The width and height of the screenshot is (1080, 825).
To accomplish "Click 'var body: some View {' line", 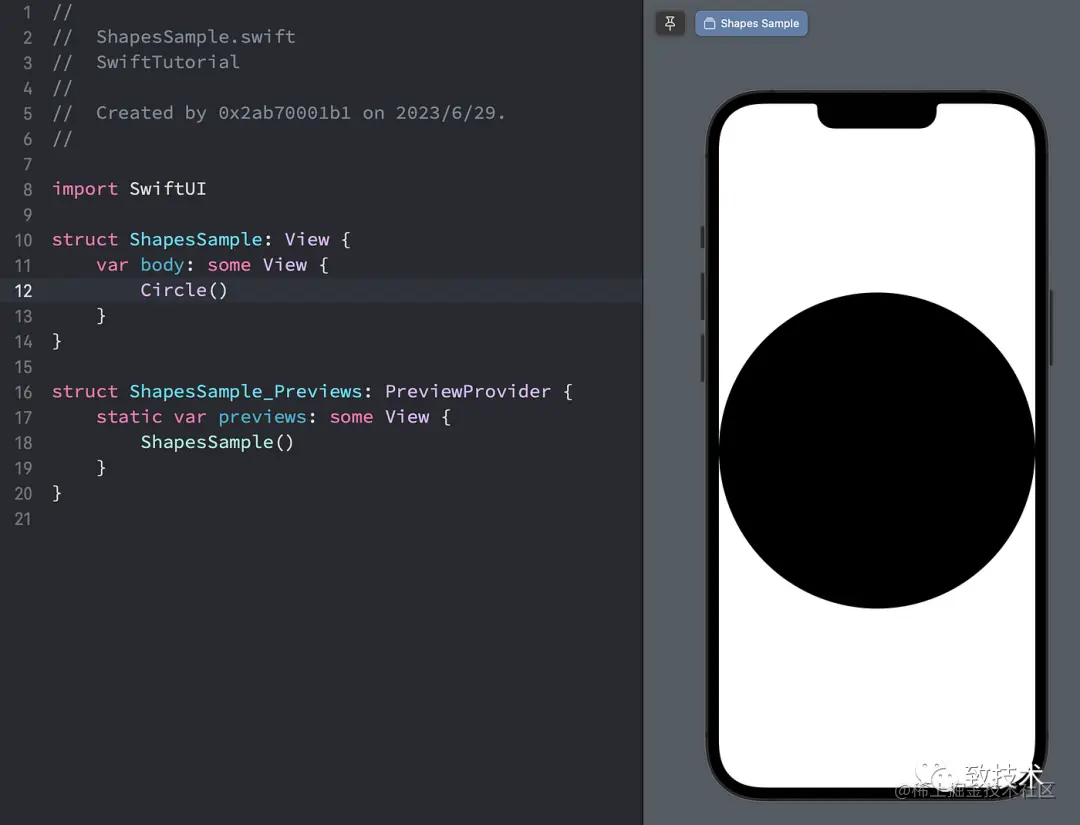I will click(212, 265).
